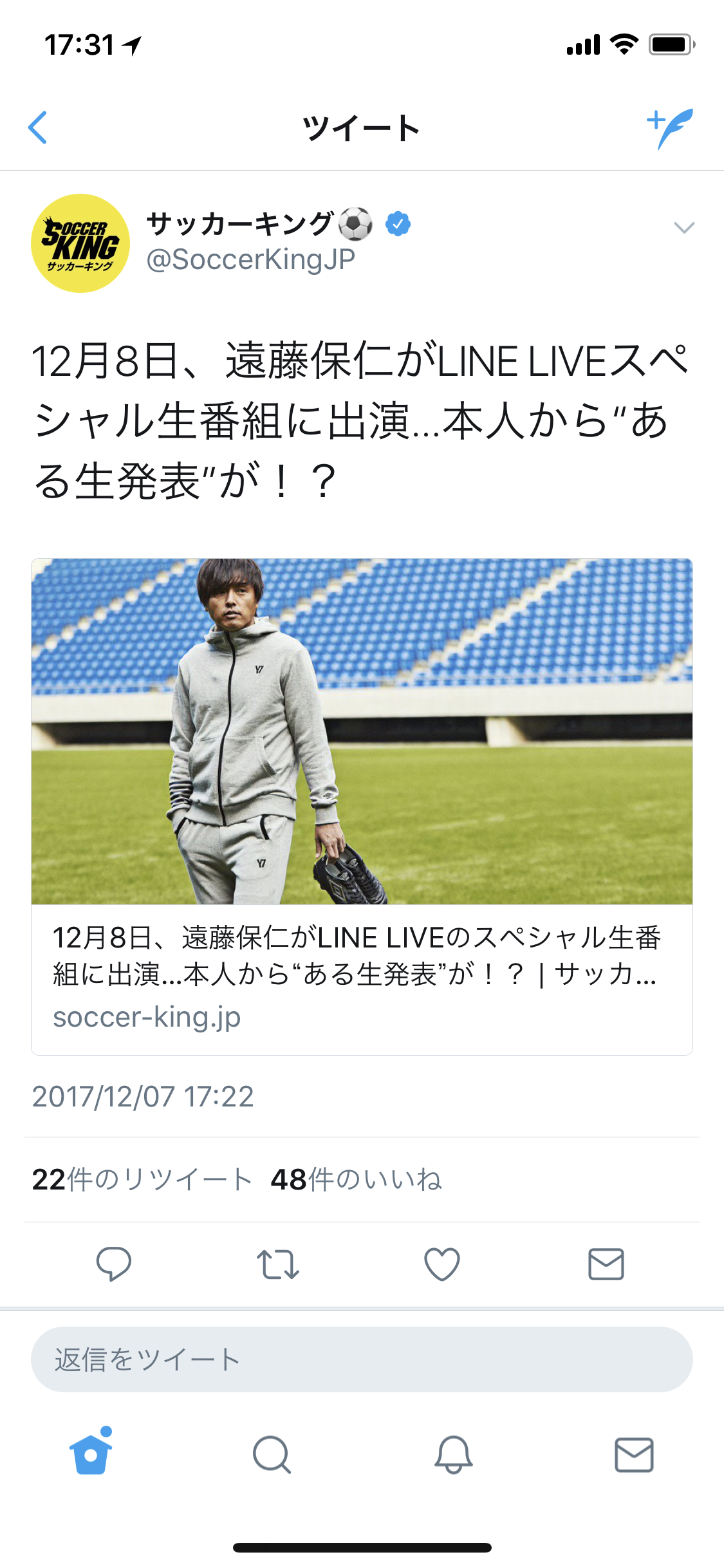This screenshot has height=1568, width=724.
Task: Tap the reply speech bubble icon
Action: pyautogui.click(x=114, y=1264)
